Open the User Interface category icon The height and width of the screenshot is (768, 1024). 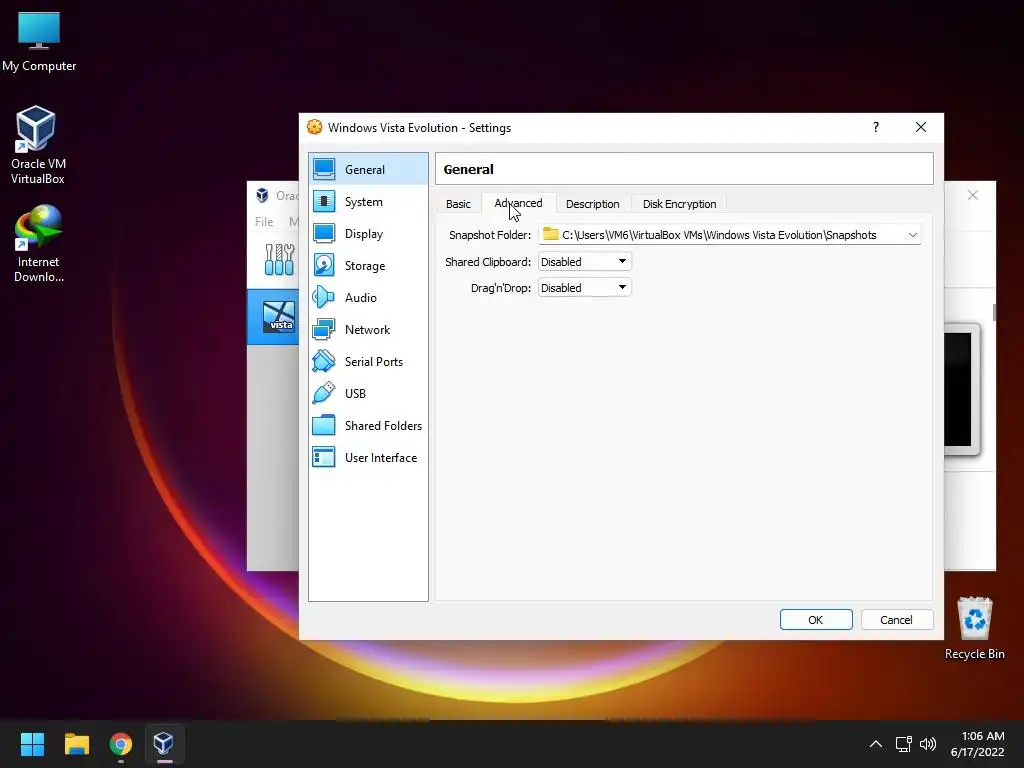tap(324, 457)
